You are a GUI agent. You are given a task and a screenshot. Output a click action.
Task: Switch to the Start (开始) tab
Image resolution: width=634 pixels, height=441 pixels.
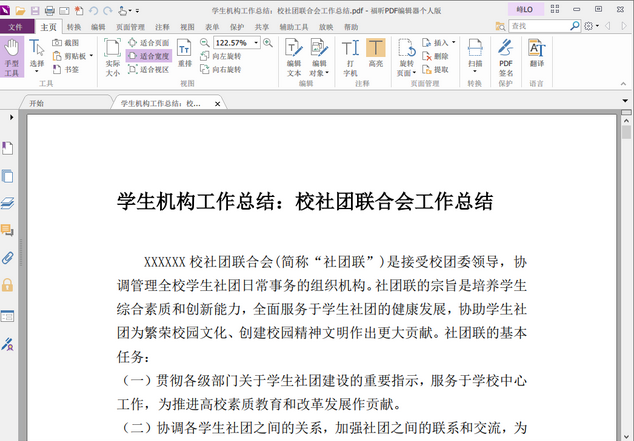37,103
